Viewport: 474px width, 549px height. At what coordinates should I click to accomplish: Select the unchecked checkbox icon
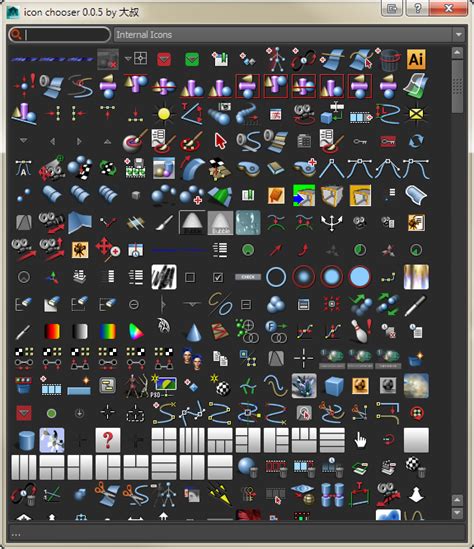pyautogui.click(x=190, y=278)
